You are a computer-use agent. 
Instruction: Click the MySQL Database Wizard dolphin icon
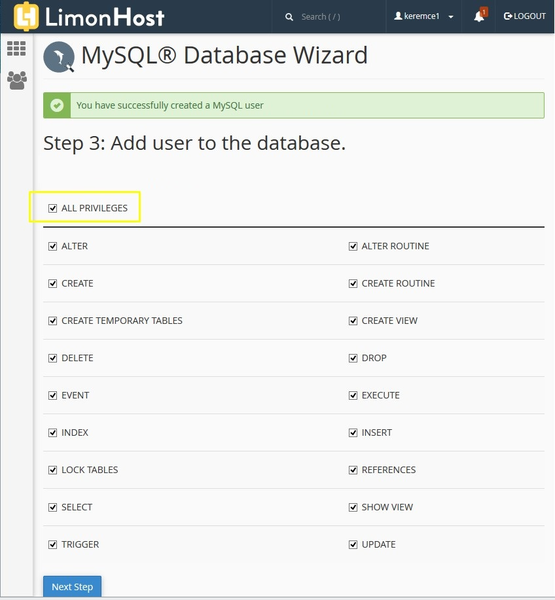point(59,57)
